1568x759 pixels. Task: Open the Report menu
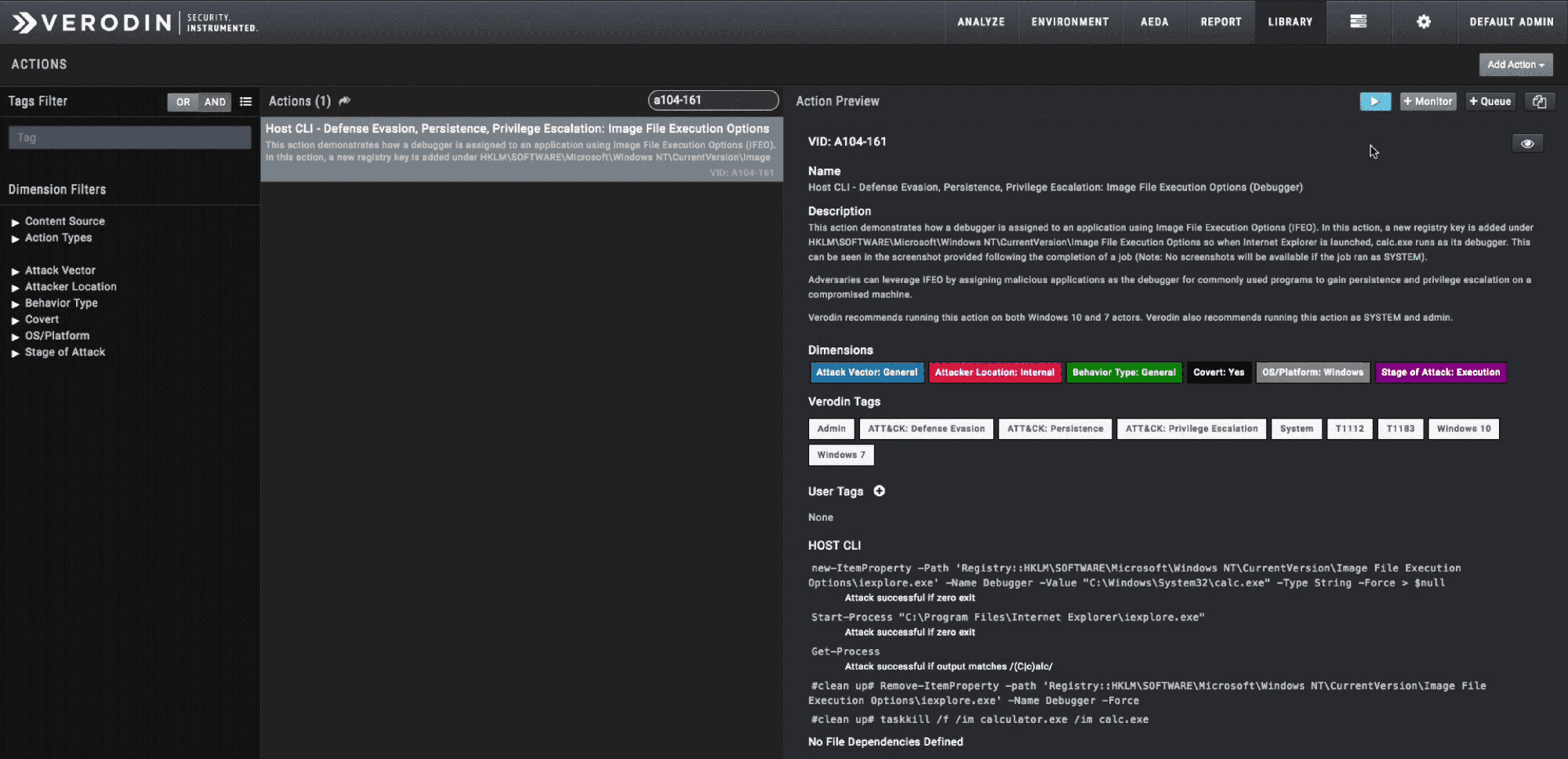click(x=1221, y=22)
